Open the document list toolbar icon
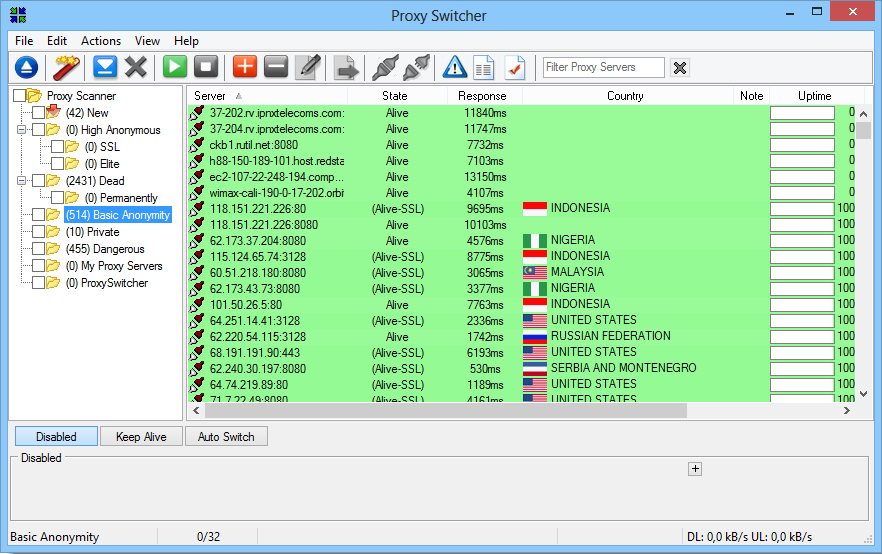The image size is (882, 554). point(484,68)
